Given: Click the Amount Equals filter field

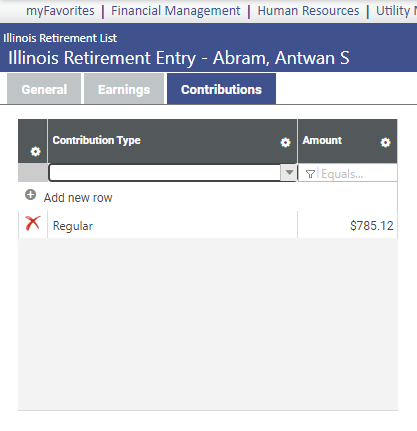Looking at the screenshot, I should 357,174.
